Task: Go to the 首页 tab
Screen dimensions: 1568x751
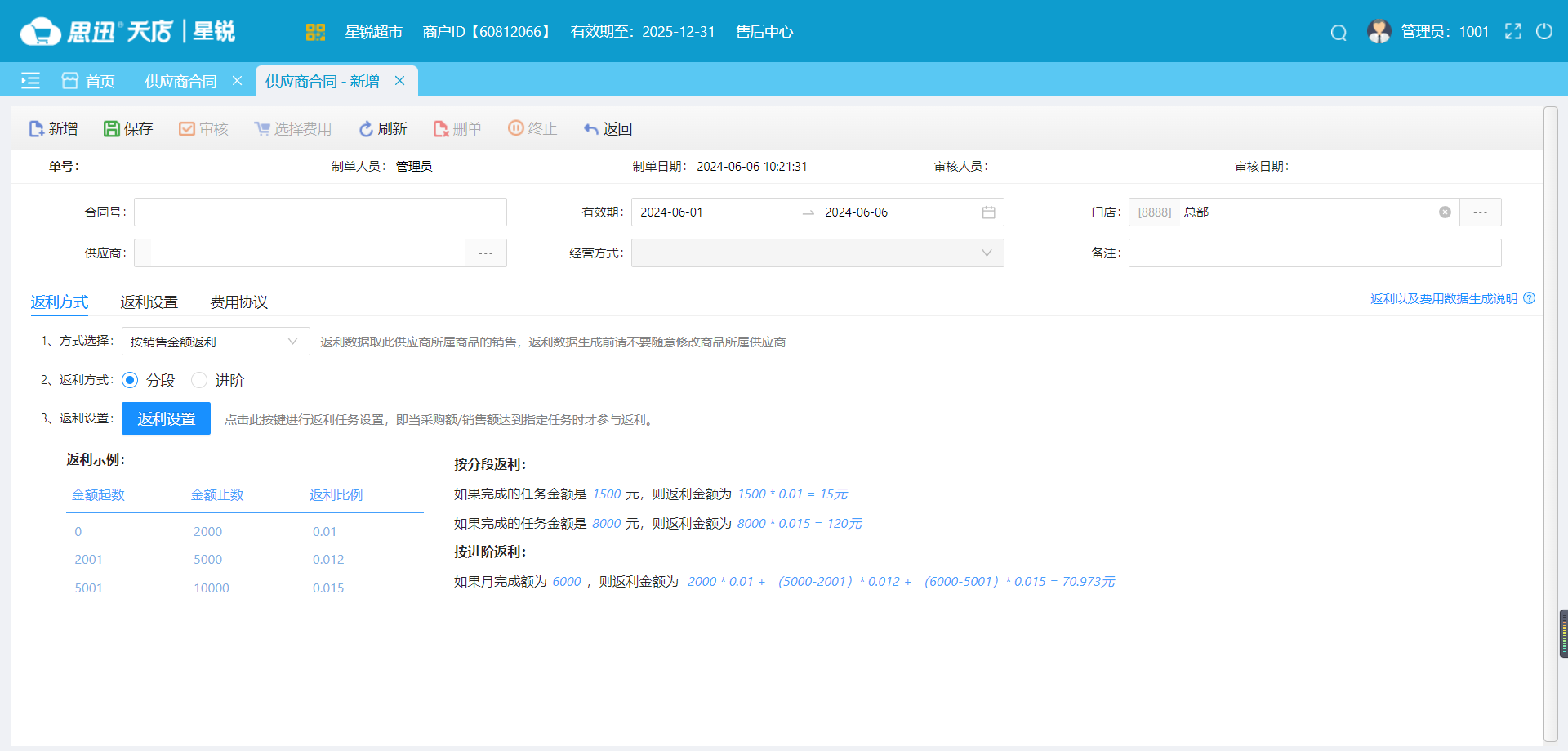Action: point(100,81)
